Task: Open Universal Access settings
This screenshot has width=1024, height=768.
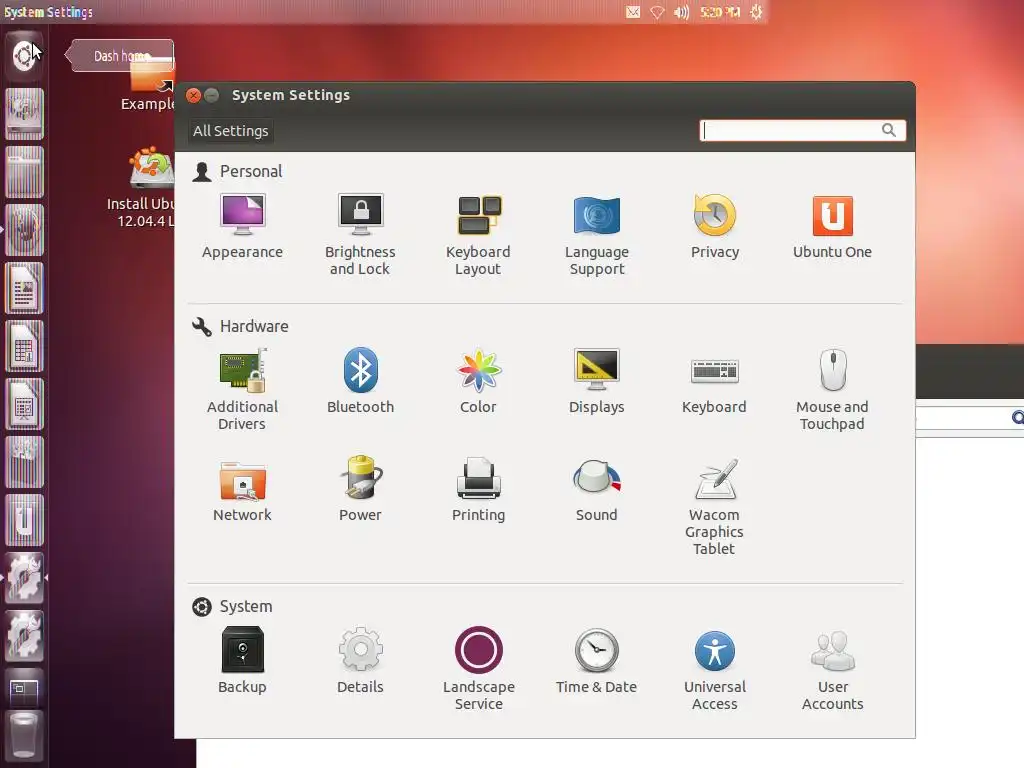Action: click(714, 669)
